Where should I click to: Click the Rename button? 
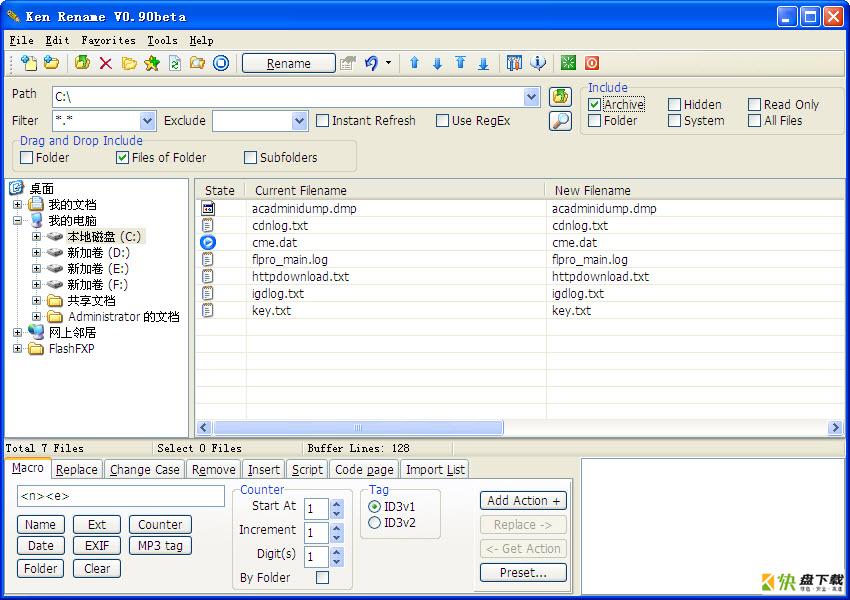(288, 63)
